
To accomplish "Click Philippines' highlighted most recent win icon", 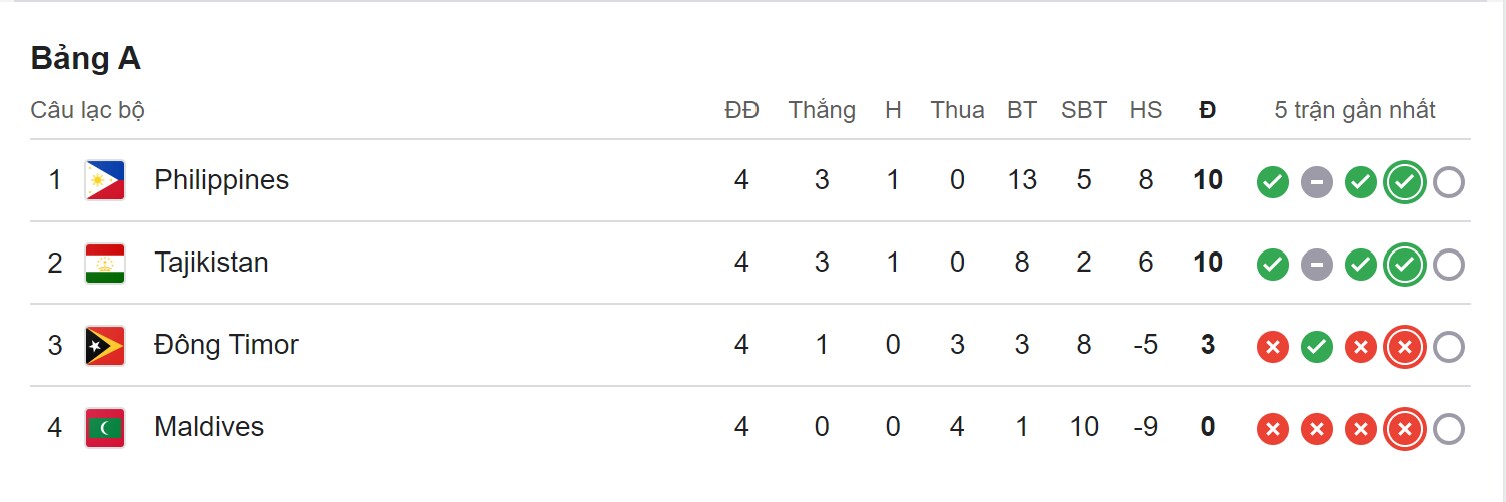I will pyautogui.click(x=1404, y=182).
